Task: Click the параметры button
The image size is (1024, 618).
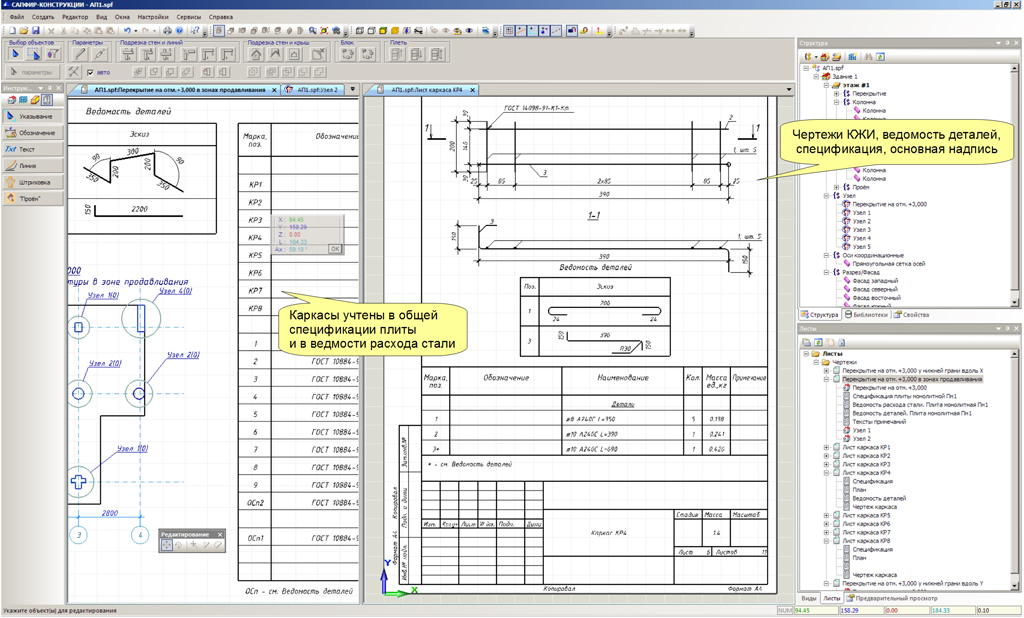Action: [32, 73]
